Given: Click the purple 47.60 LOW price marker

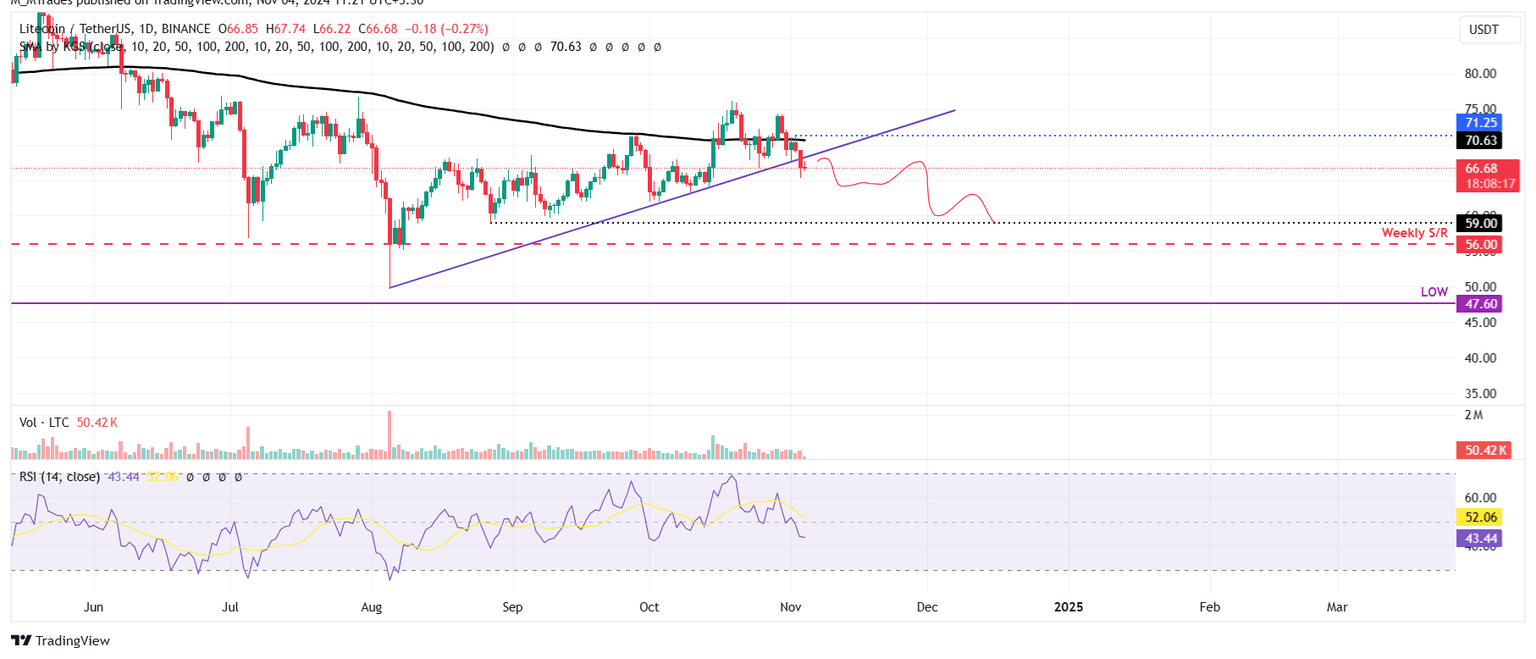Looking at the screenshot, I should coord(1480,303).
